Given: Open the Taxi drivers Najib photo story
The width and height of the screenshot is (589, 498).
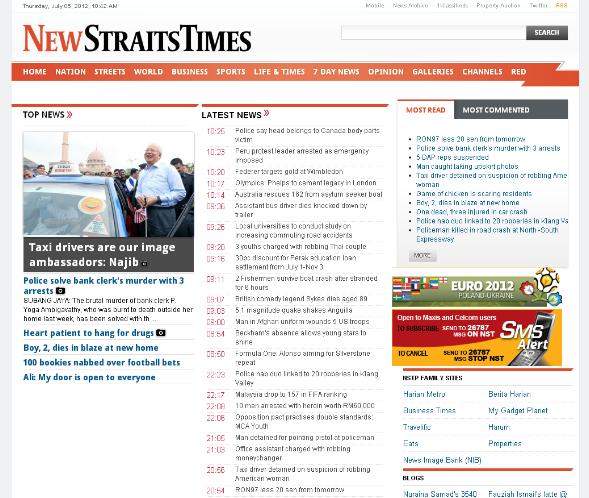Looking at the screenshot, I should [109, 184].
